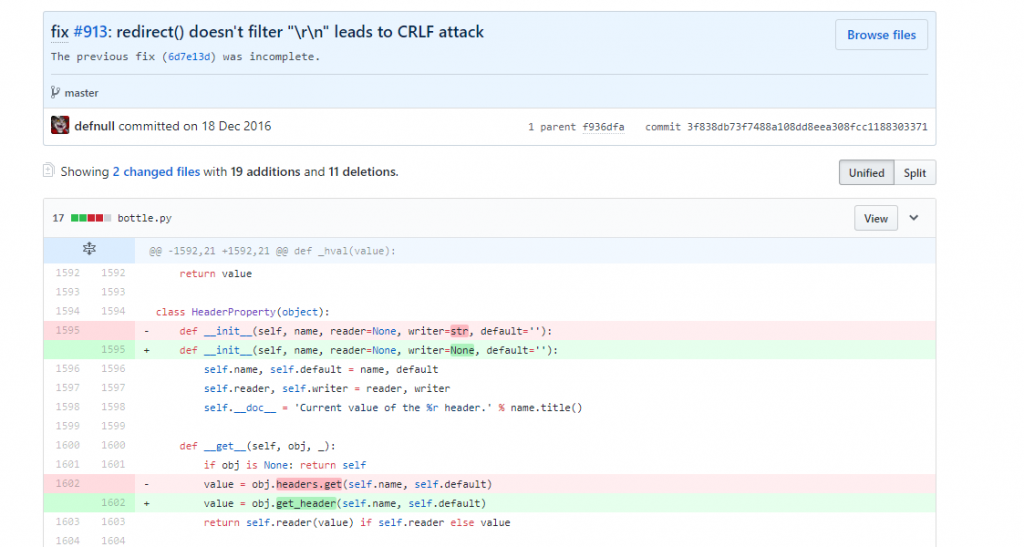The height and width of the screenshot is (547, 1024).
Task: Open the defnull author profile link
Action: [x=95, y=127]
